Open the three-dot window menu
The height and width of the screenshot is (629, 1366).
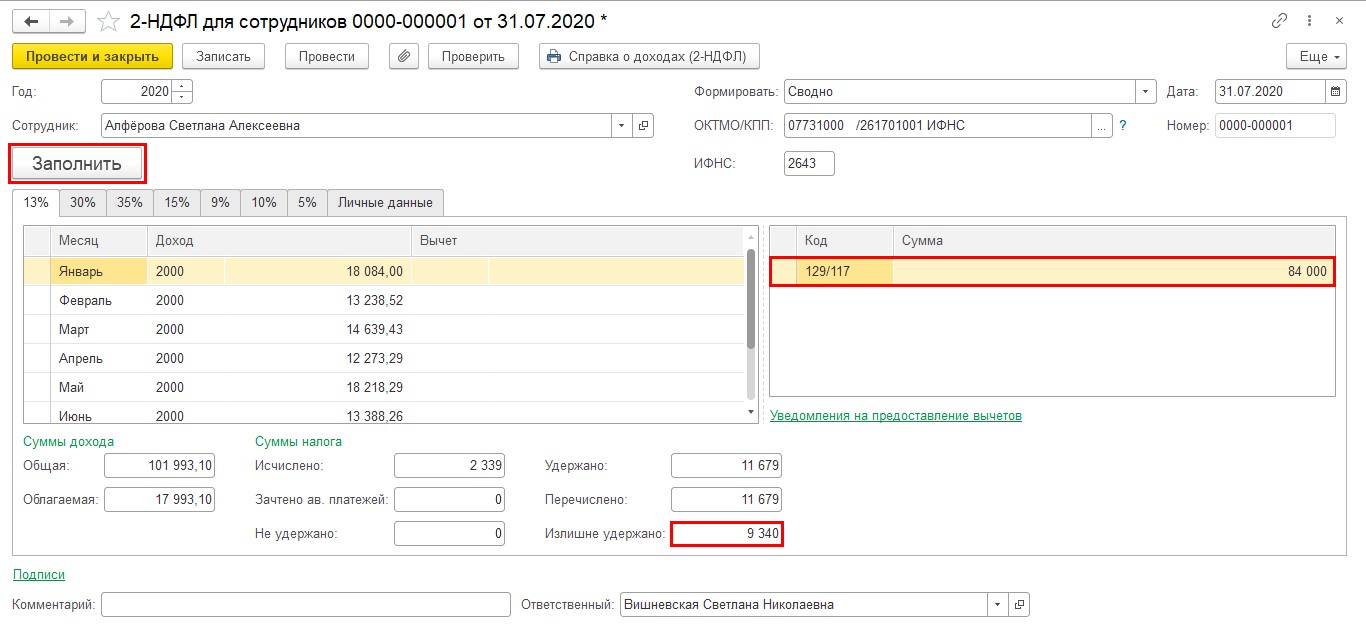coord(1309,20)
